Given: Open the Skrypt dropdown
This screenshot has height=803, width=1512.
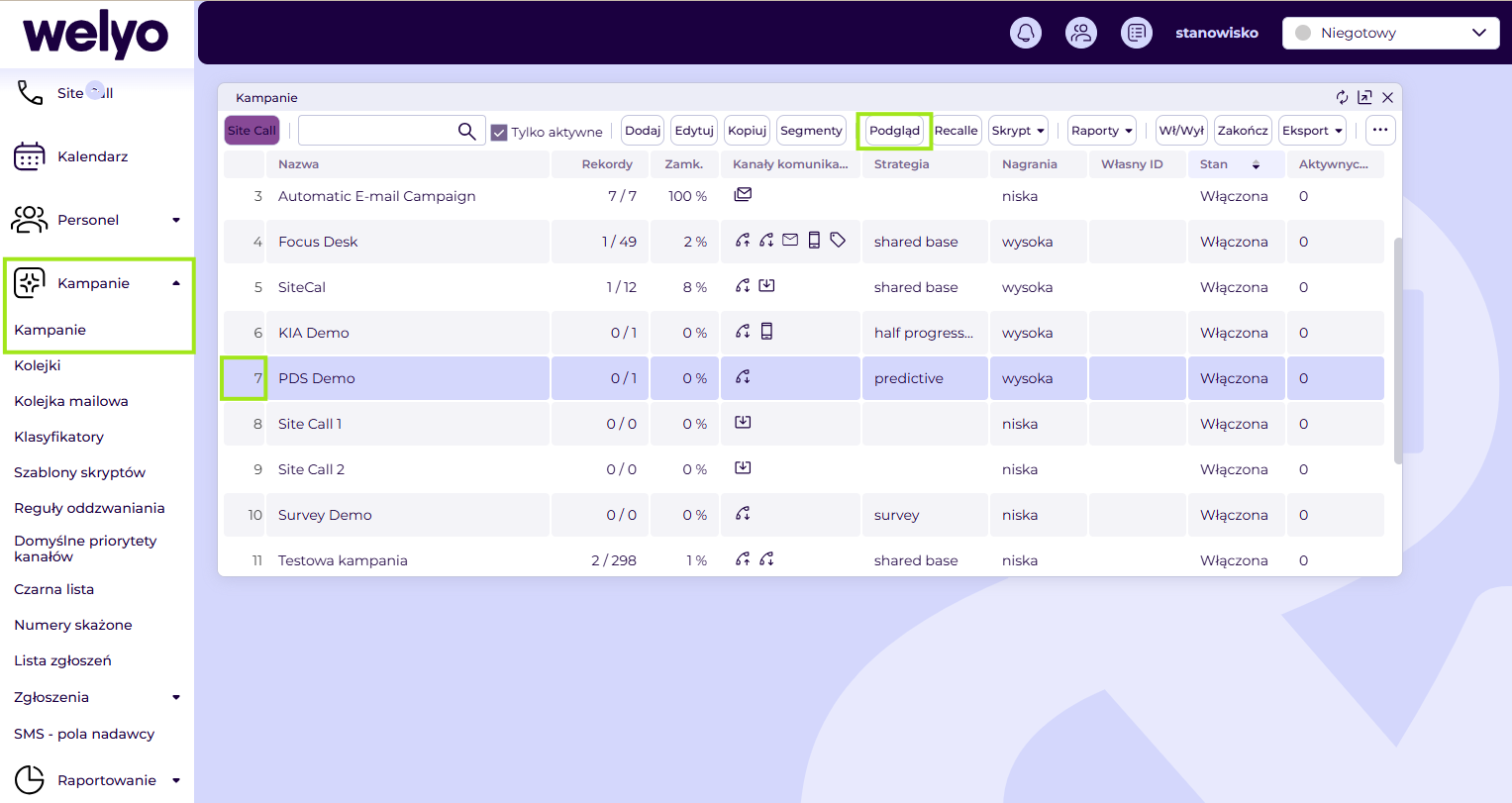Looking at the screenshot, I should 1018,131.
